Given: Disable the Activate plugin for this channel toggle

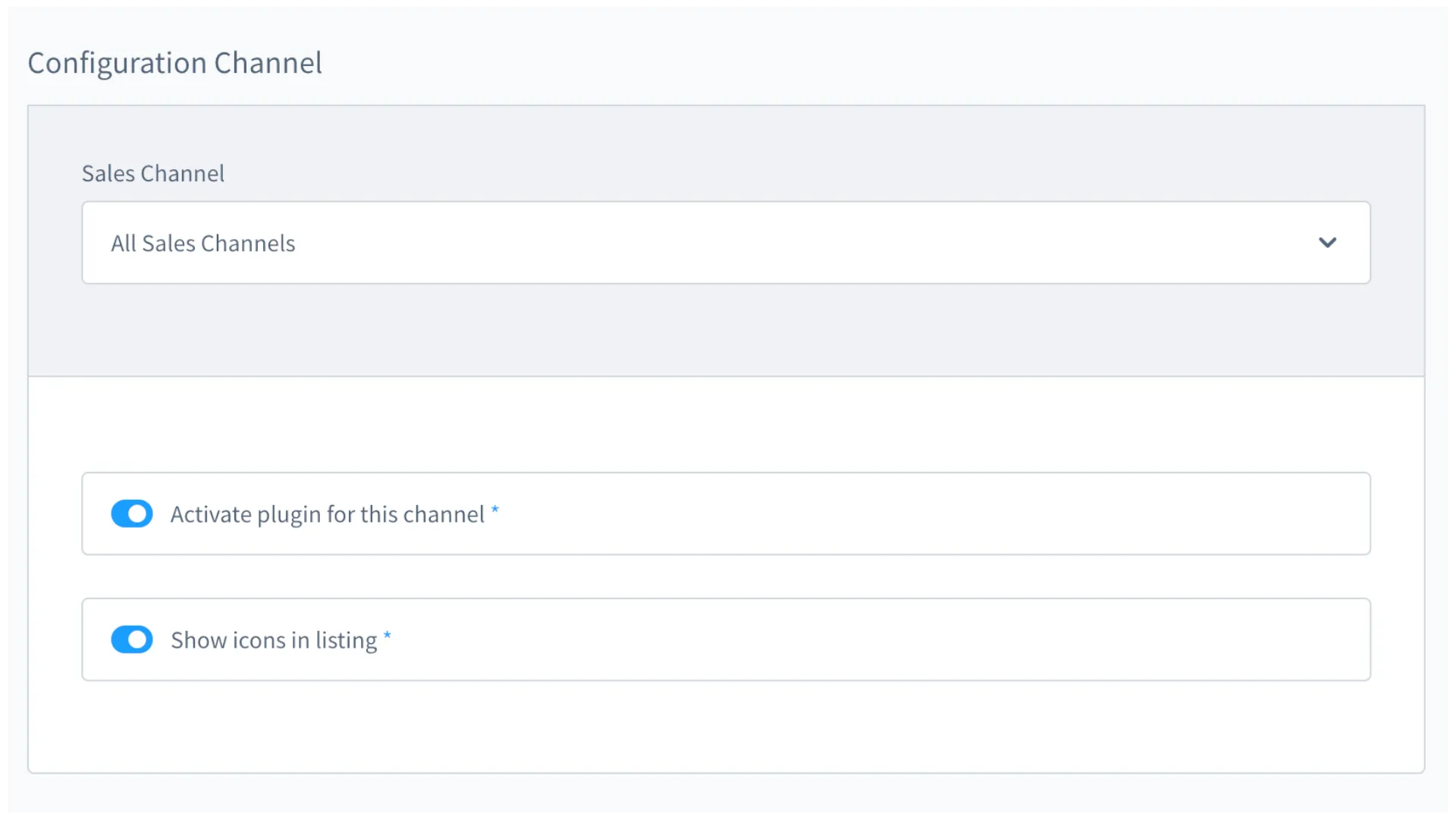Looking at the screenshot, I should (x=132, y=513).
